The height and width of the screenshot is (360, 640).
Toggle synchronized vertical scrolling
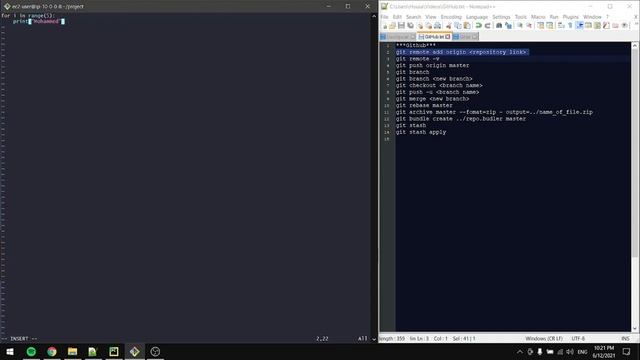tap(540, 26)
